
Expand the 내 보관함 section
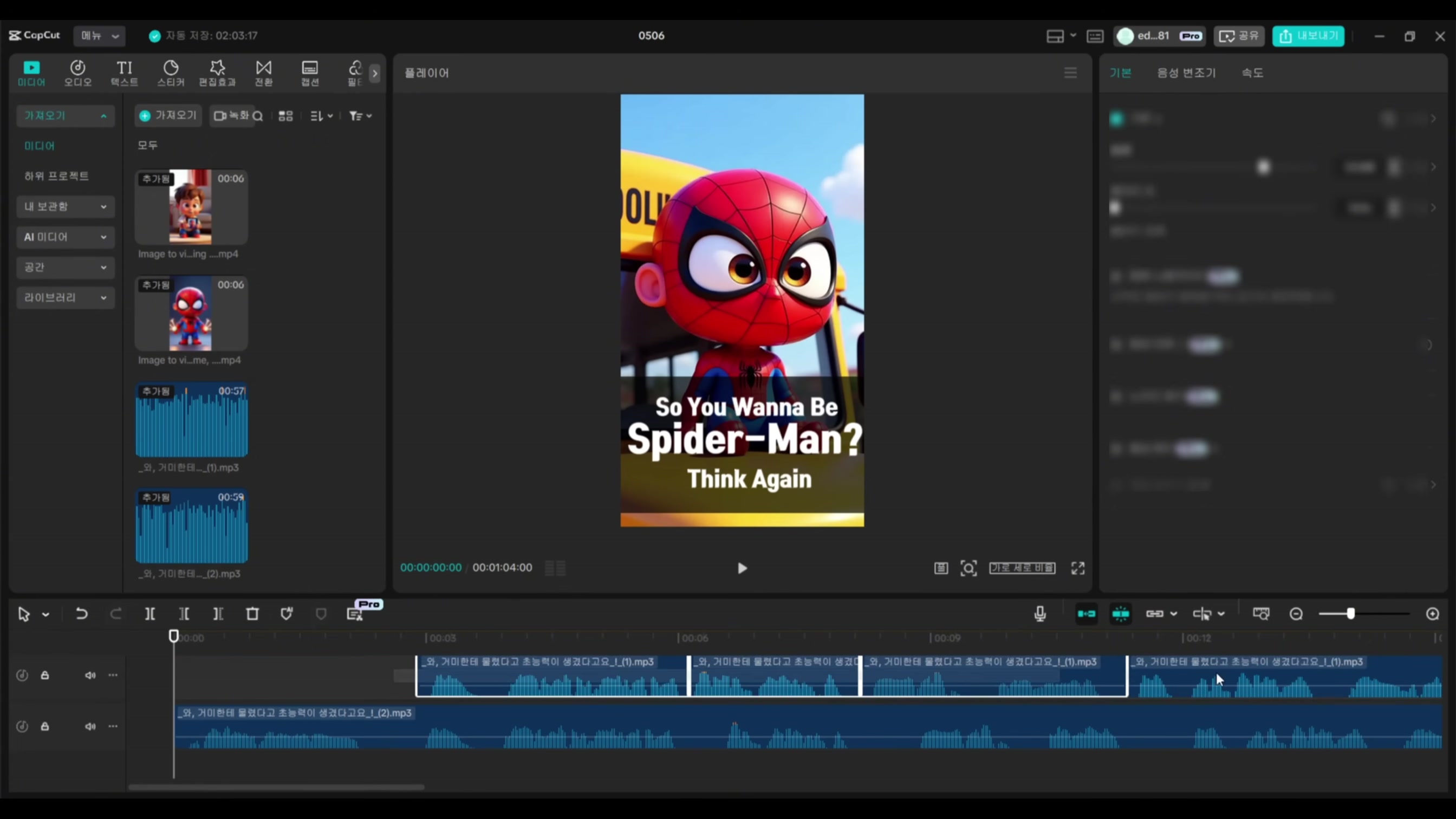click(66, 206)
